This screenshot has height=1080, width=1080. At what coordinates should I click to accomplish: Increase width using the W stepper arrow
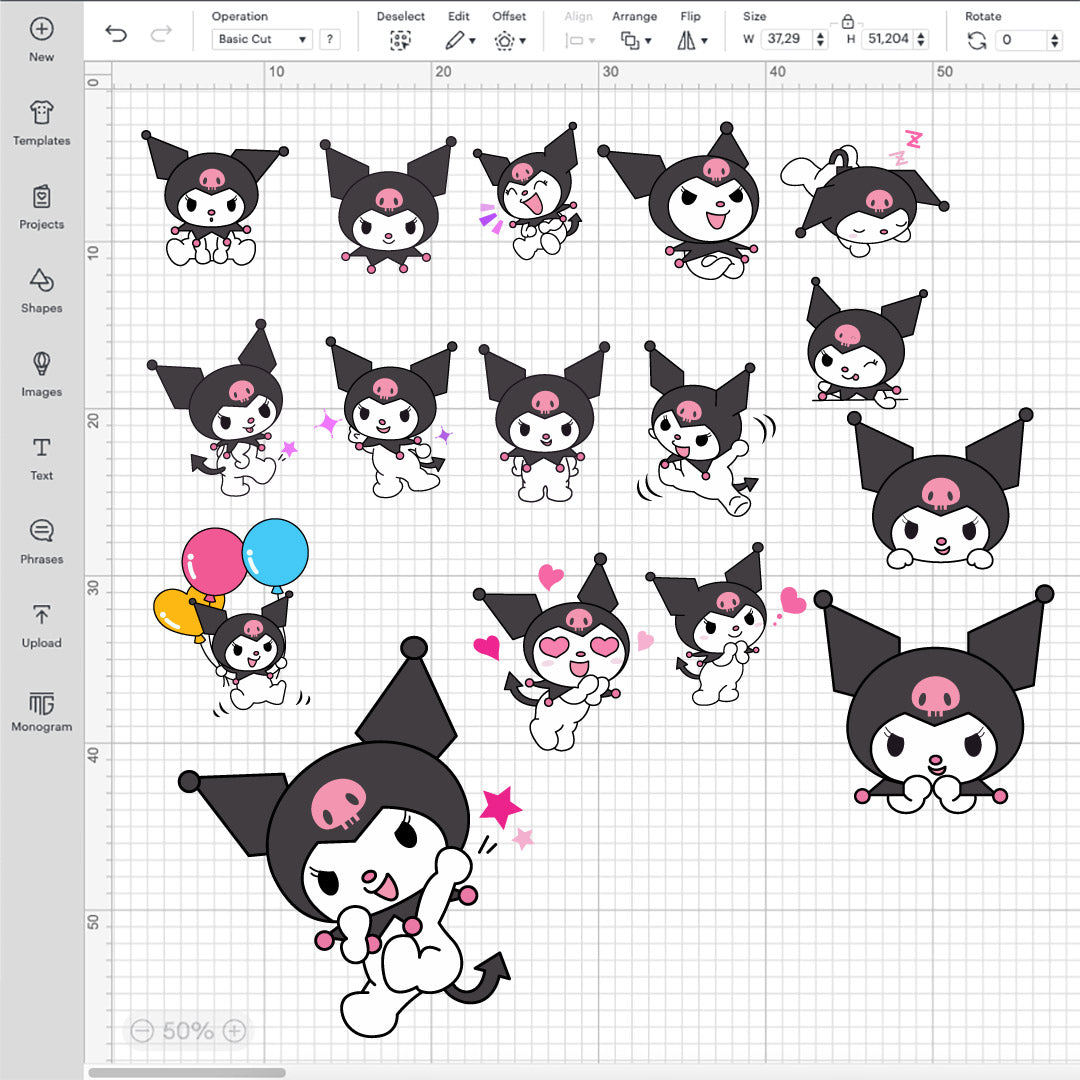(x=820, y=35)
